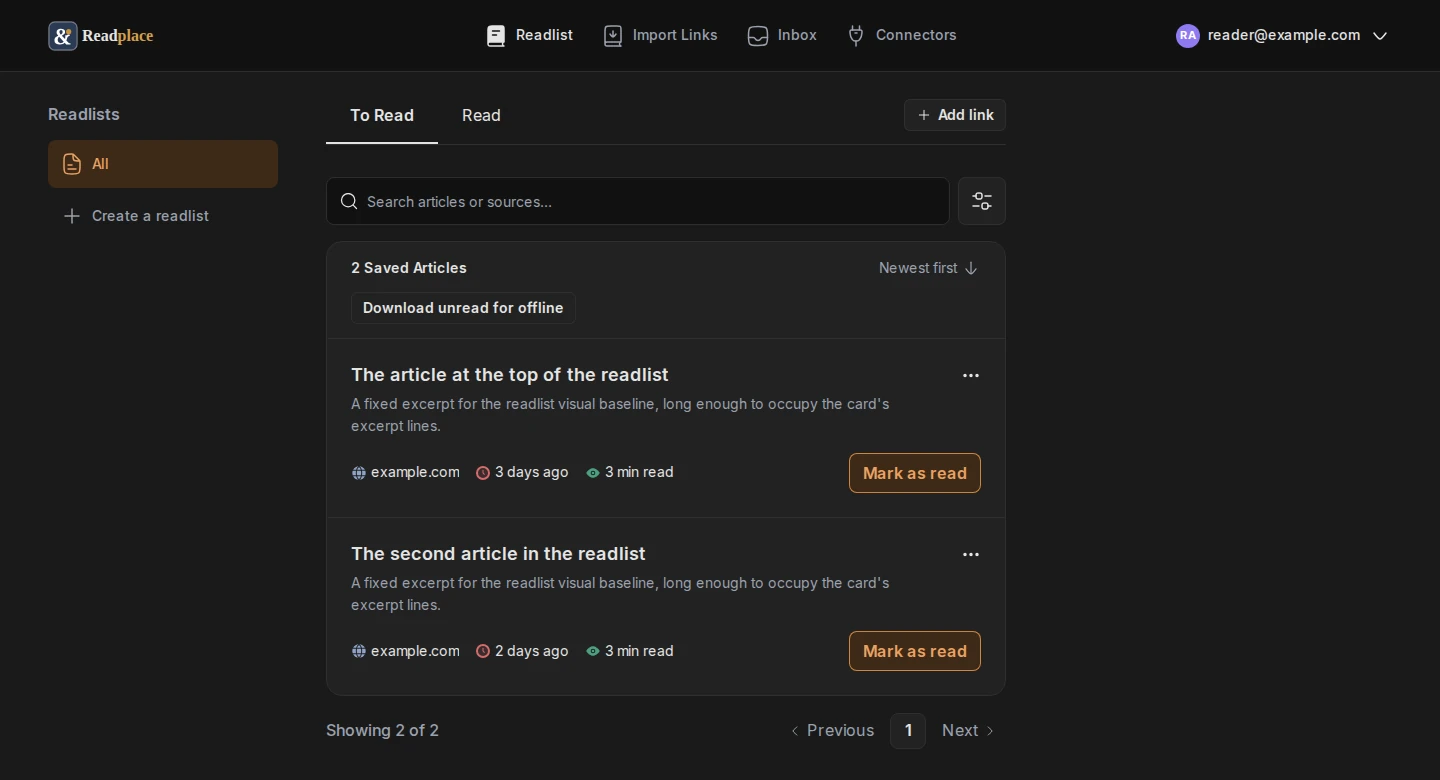Focus the Search articles or sources field
The width and height of the screenshot is (1440, 780).
[637, 201]
